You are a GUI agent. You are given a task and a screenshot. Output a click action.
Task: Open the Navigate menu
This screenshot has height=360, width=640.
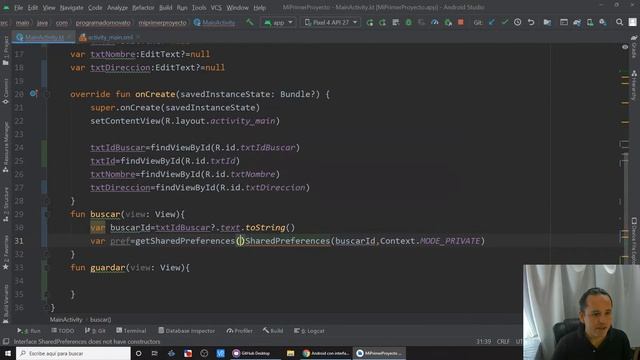71,8
